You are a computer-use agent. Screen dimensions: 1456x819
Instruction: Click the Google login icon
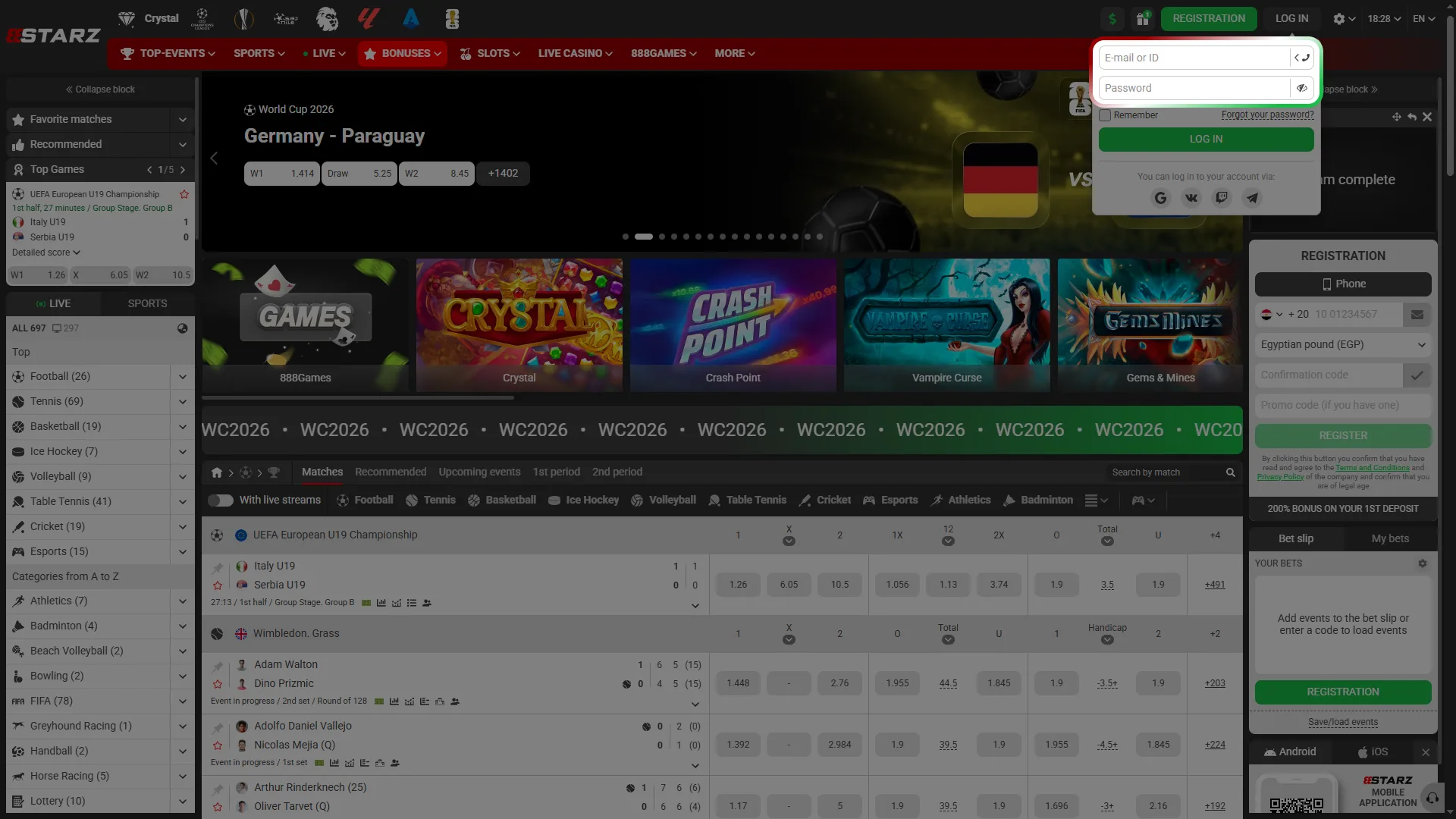(x=1160, y=198)
